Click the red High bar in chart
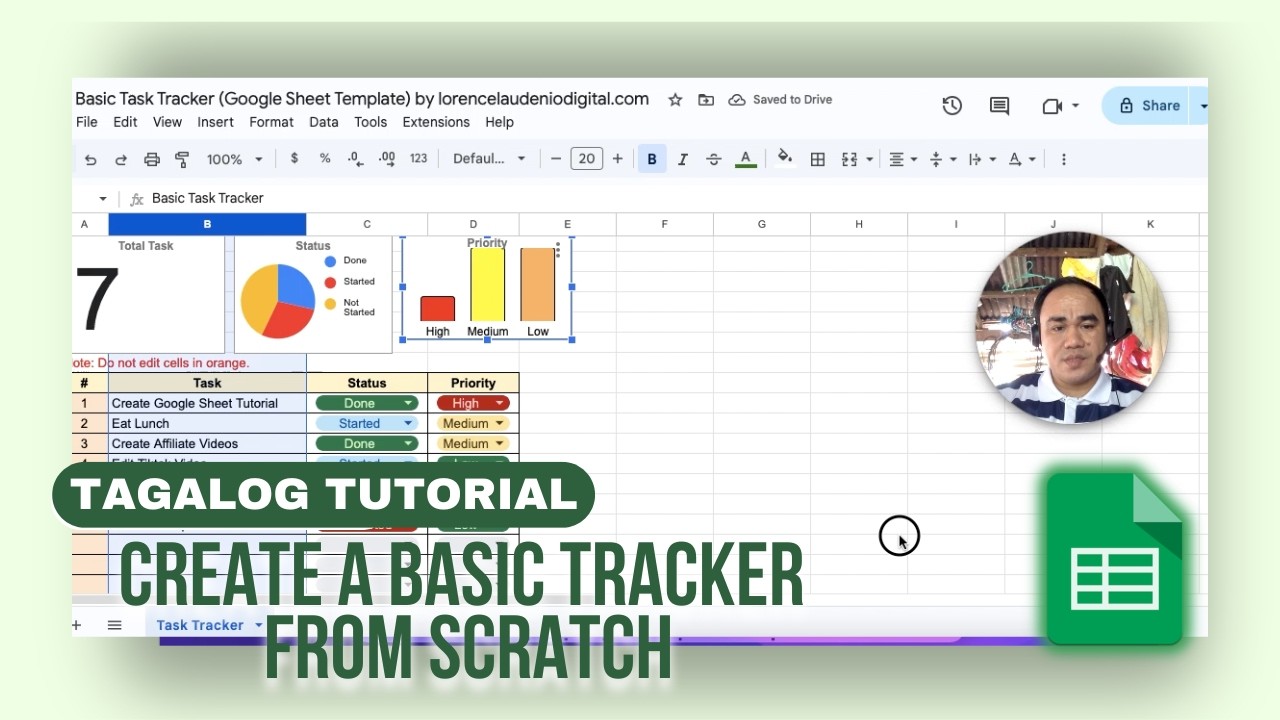 (x=437, y=308)
